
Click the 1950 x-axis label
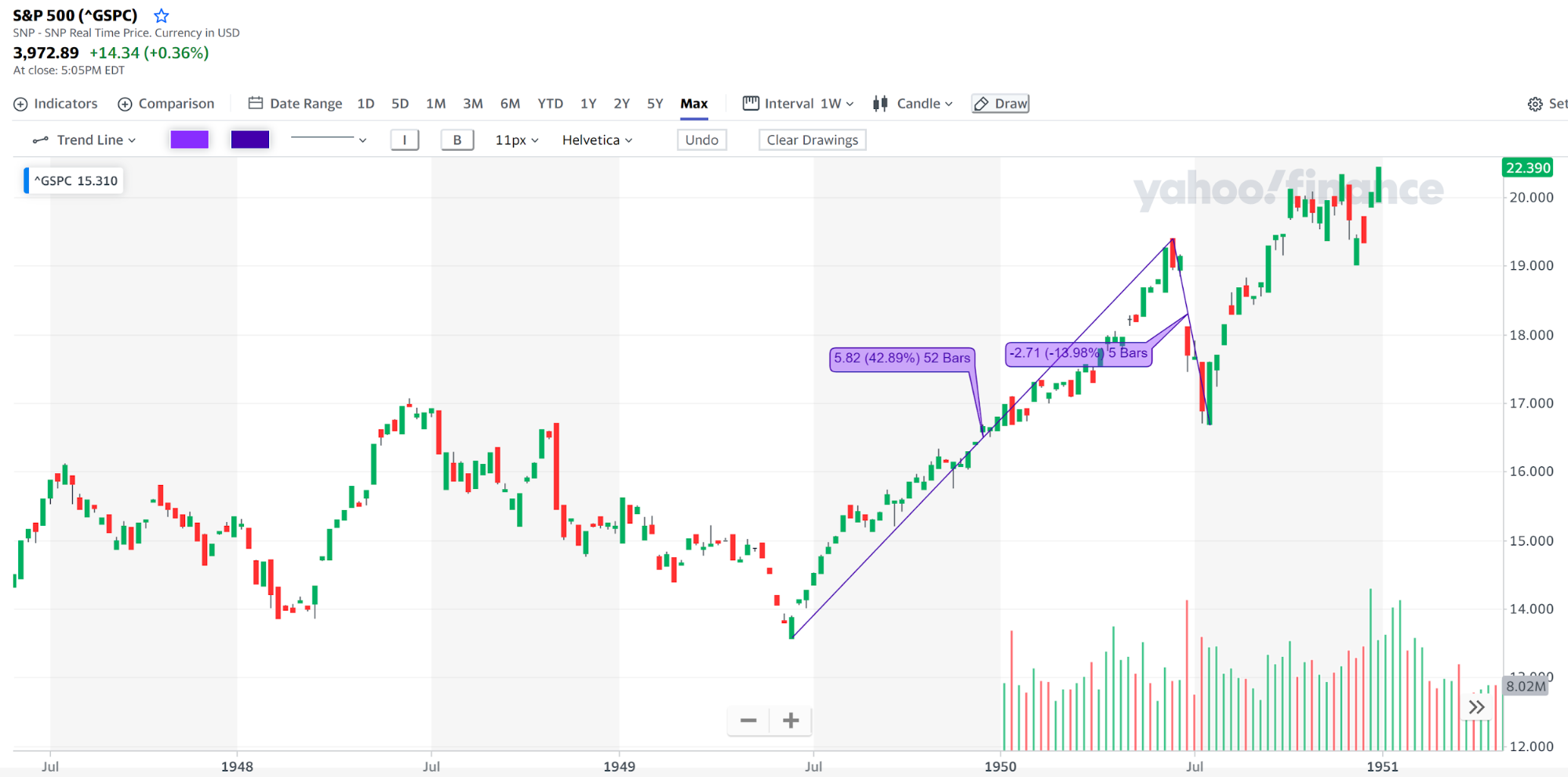click(1000, 766)
